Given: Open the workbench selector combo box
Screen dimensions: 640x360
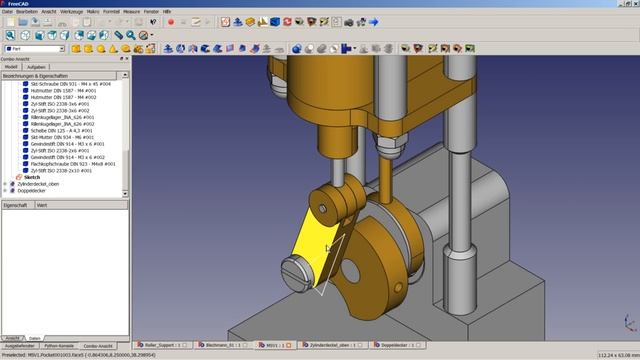Looking at the screenshot, I should 35,49.
